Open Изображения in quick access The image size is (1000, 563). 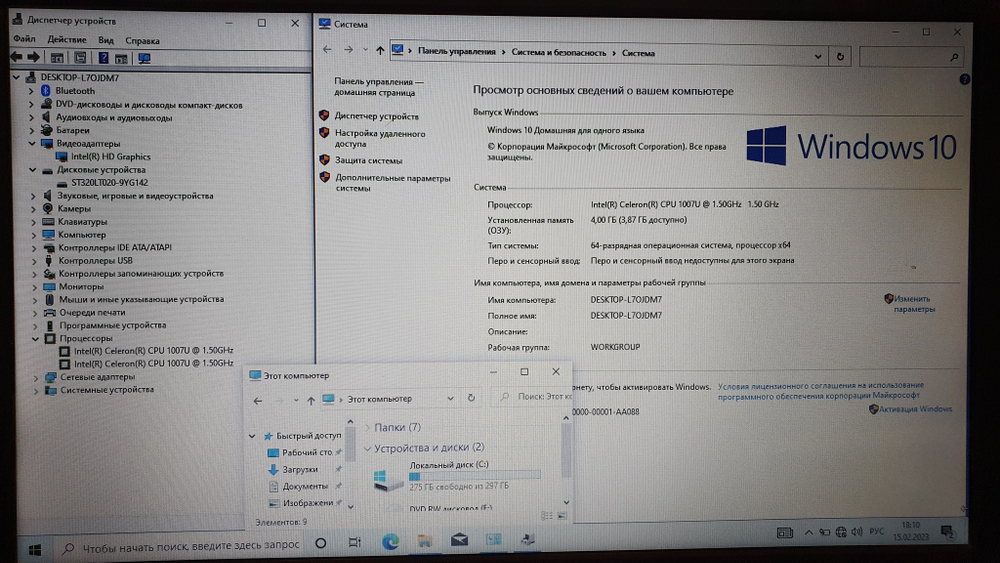(308, 503)
